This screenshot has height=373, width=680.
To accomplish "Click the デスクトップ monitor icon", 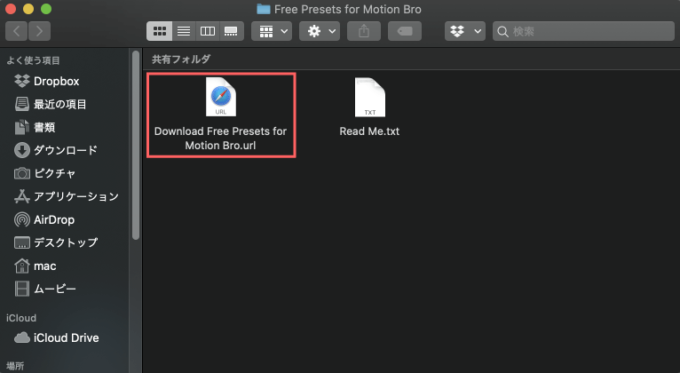I will (x=22, y=243).
